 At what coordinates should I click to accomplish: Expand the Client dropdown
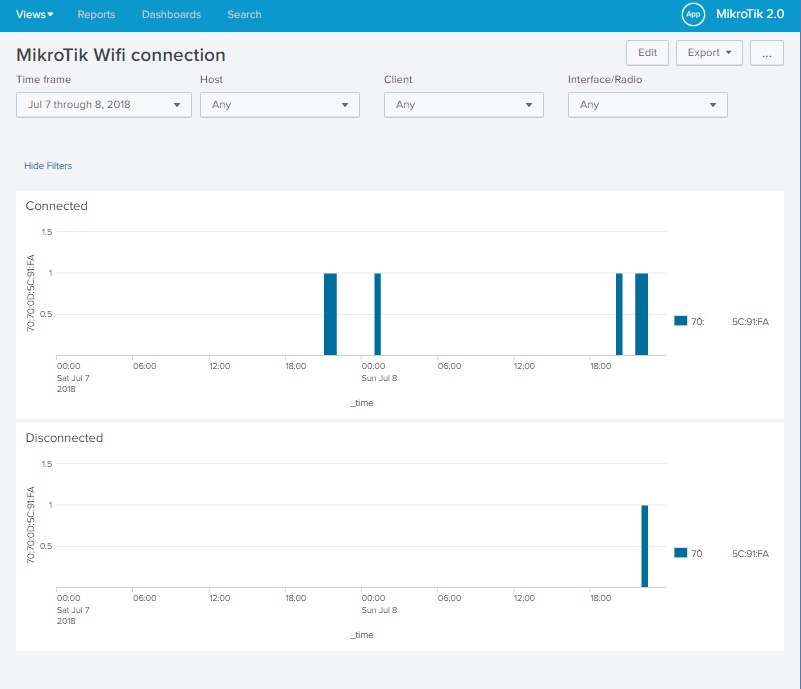pyautogui.click(x=464, y=105)
